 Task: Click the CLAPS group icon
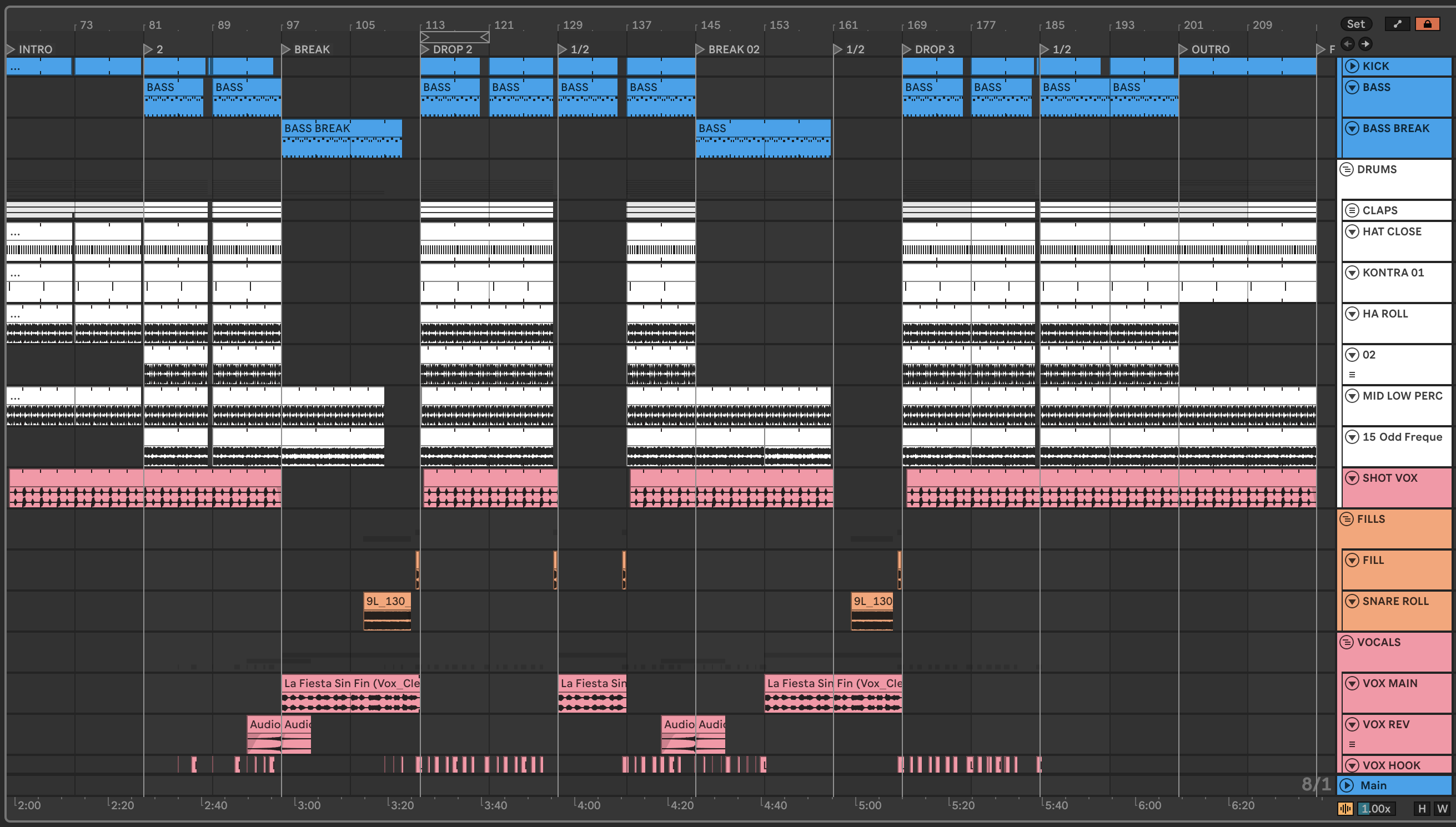tap(1352, 211)
